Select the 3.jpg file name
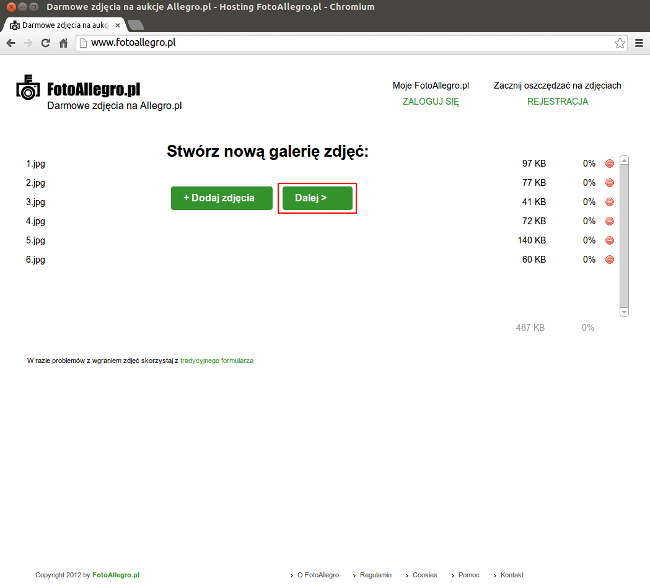This screenshot has height=586, width=650. [x=36, y=202]
